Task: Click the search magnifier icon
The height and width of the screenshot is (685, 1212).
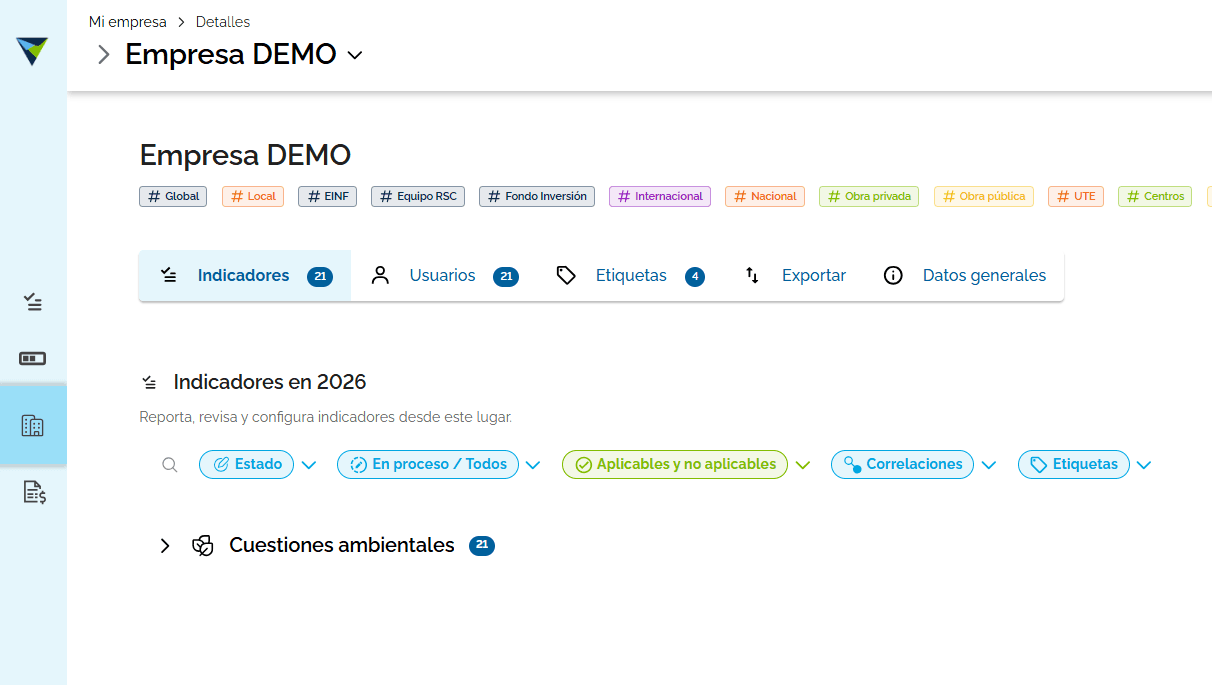Action: [x=170, y=464]
